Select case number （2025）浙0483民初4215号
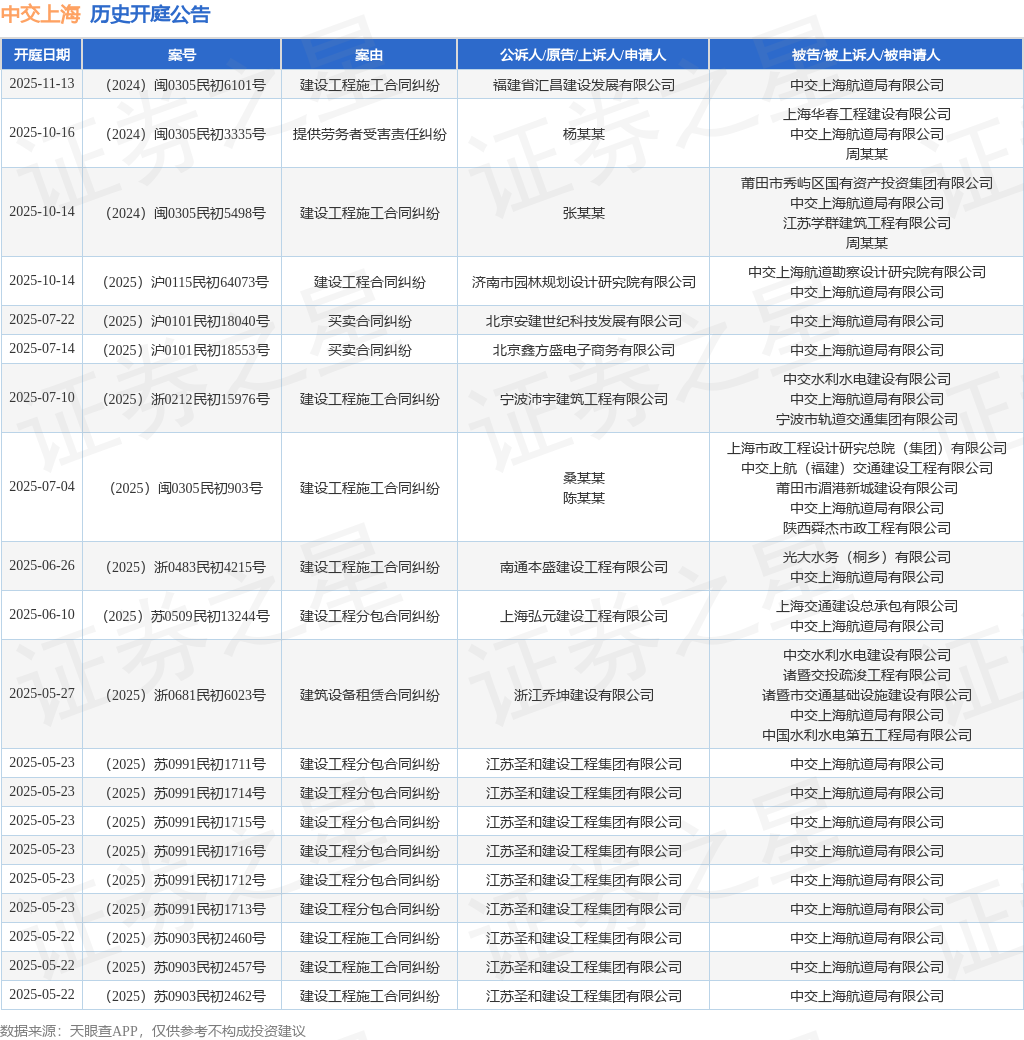 coord(182,567)
